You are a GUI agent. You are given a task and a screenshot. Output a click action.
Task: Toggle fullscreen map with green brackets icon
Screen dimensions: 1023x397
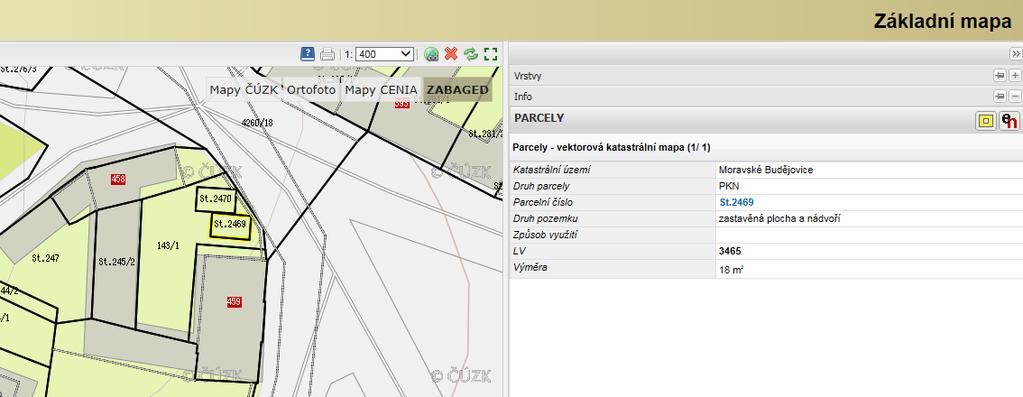(491, 54)
